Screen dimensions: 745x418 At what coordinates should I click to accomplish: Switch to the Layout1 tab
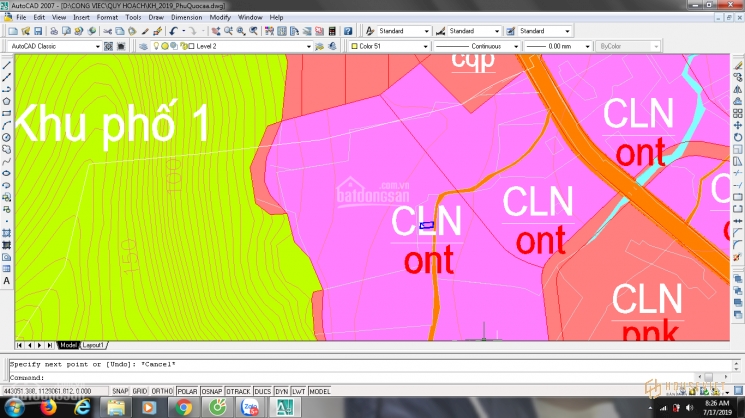coord(93,345)
